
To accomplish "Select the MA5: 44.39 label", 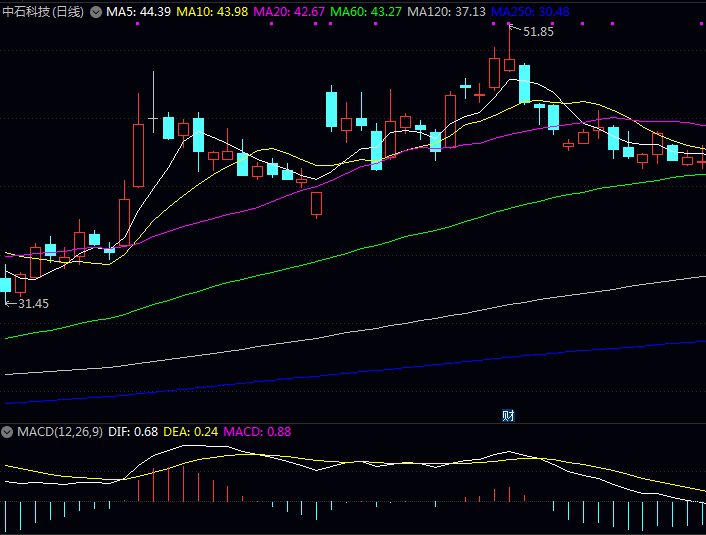I will pos(138,12).
